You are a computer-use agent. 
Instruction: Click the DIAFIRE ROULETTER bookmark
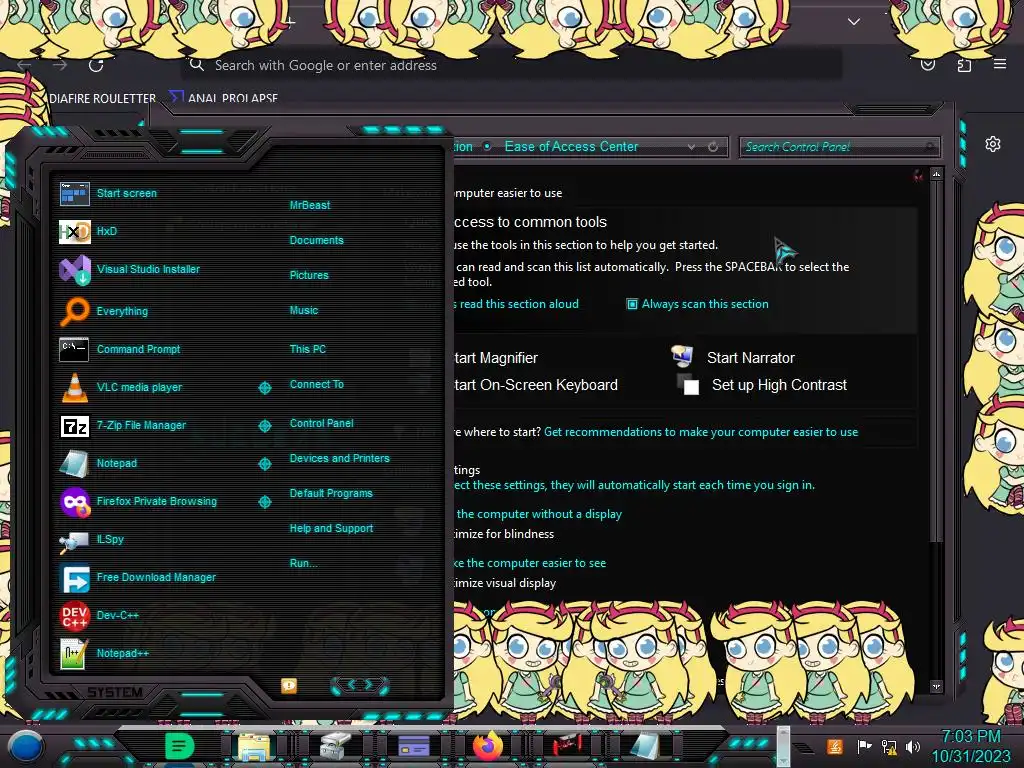[102, 99]
